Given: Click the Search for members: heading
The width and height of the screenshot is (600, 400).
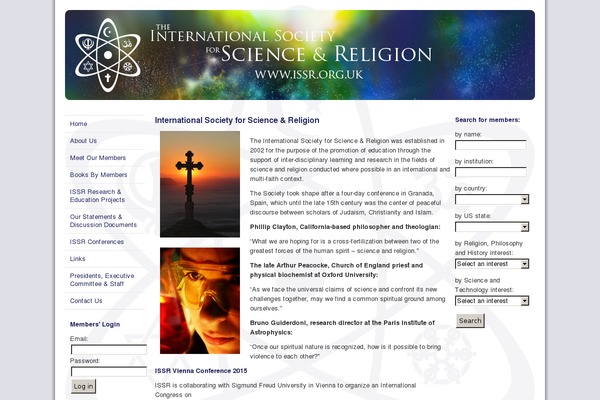Looking at the screenshot, I should [488, 120].
